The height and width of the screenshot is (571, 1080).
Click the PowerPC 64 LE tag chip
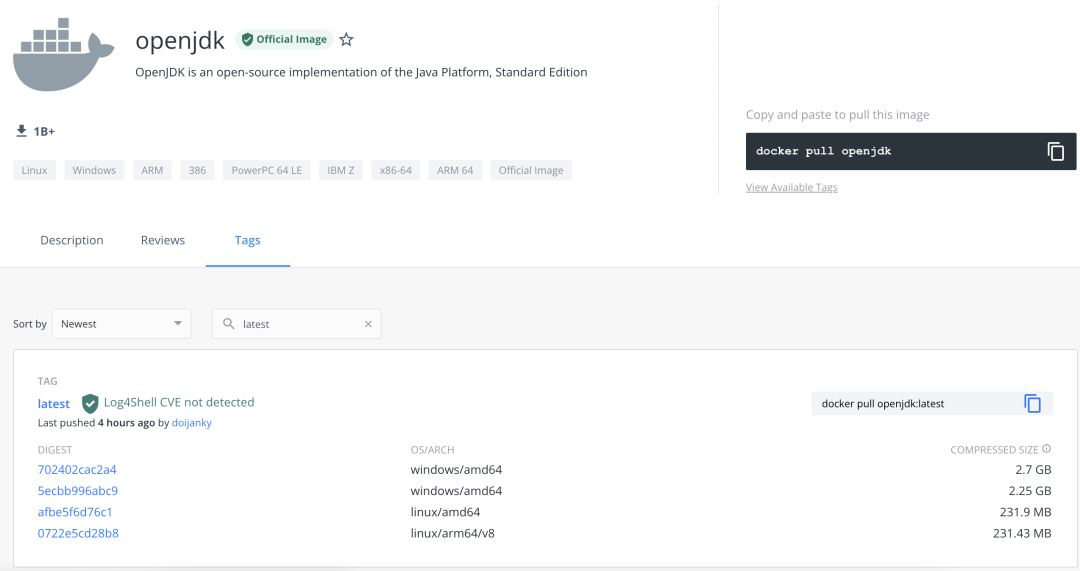tap(266, 170)
